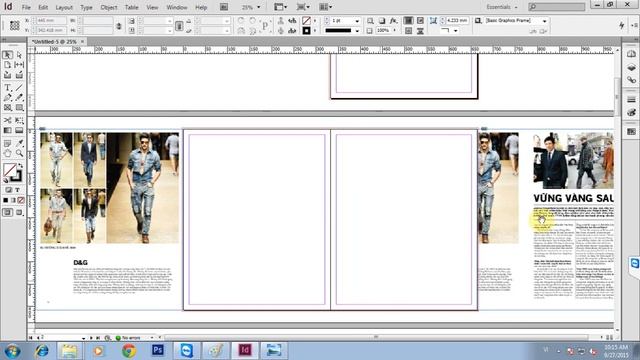Select the Hand tool
The image size is (640, 360).
tap(8, 153)
